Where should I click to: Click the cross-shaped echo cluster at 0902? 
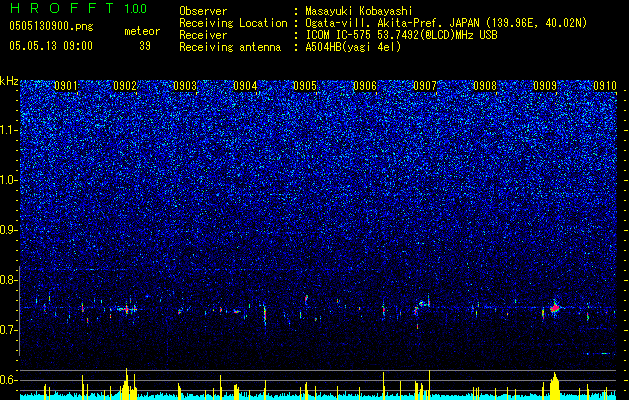coord(127,309)
